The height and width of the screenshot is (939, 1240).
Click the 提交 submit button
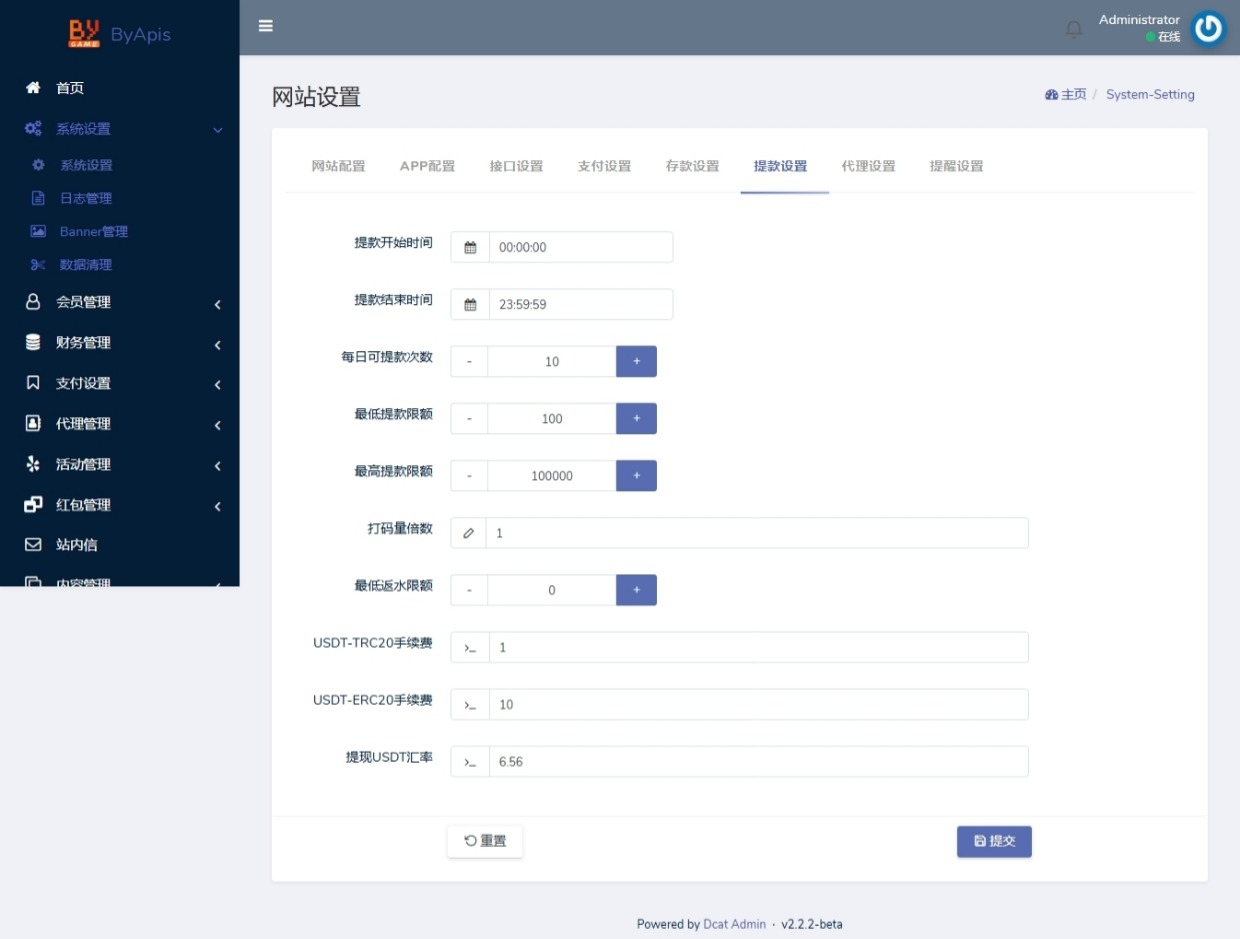994,842
